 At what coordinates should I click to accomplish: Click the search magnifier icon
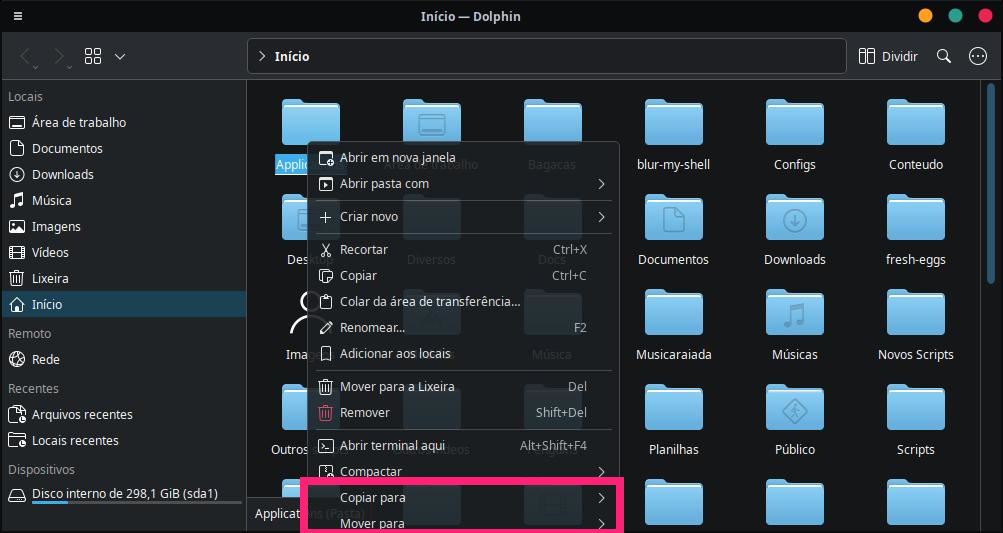pos(943,57)
